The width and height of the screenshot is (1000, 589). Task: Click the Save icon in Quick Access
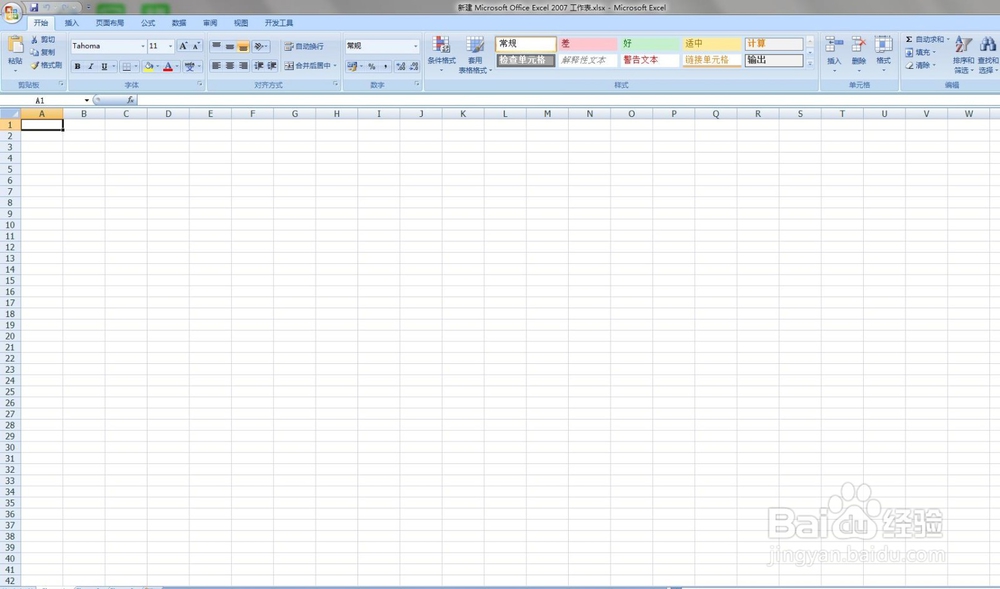point(34,8)
